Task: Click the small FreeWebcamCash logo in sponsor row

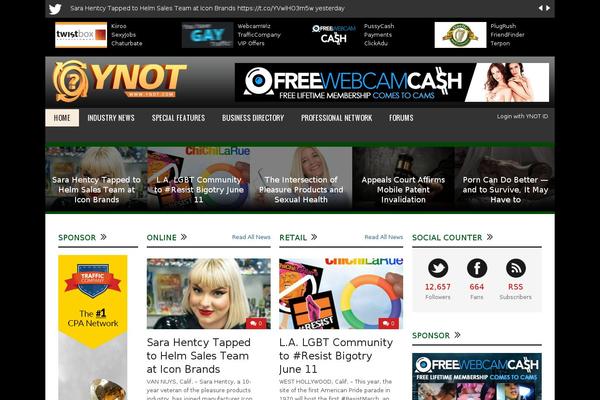Action: (334, 35)
